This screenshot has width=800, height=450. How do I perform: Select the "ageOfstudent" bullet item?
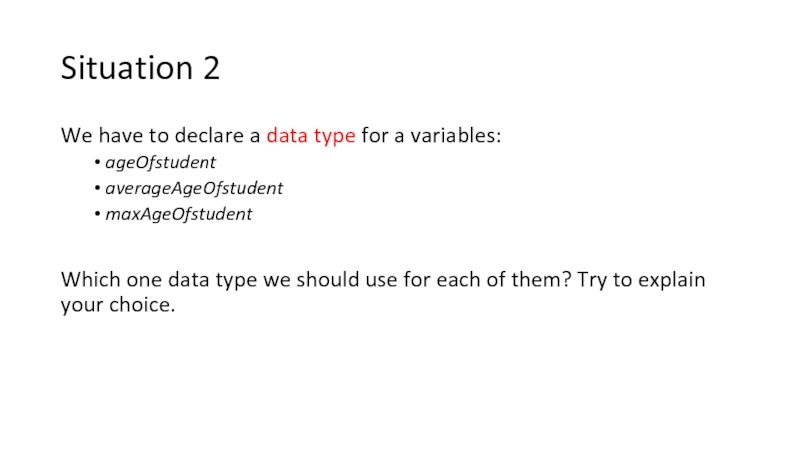[160, 162]
